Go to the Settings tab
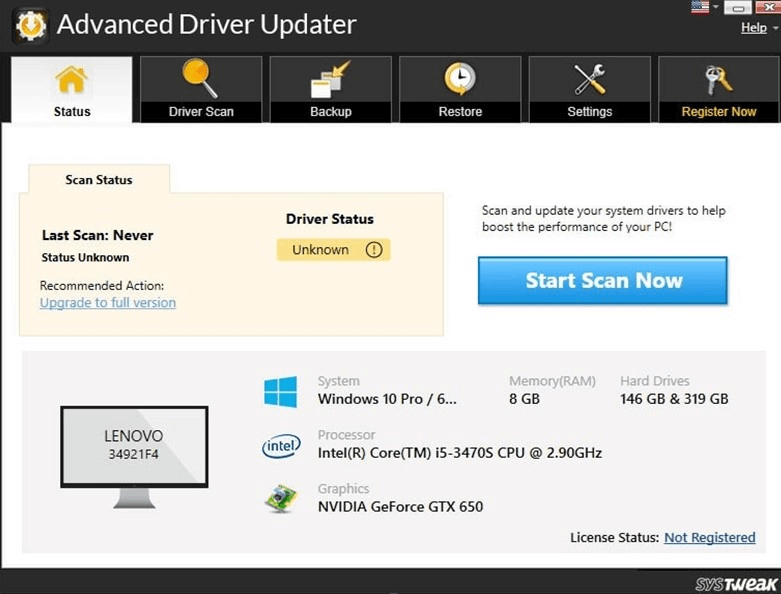Screen dimensions: 781x594 click(x=589, y=90)
